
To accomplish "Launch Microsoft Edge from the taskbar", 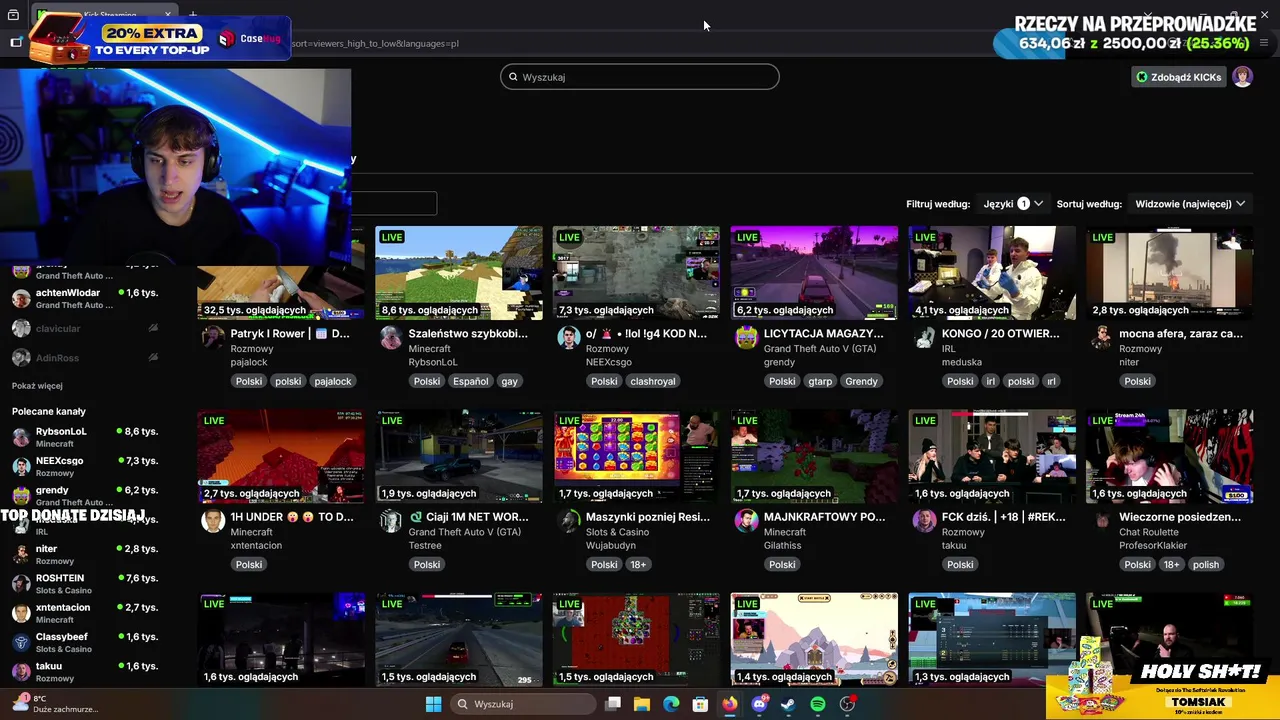I will [671, 704].
